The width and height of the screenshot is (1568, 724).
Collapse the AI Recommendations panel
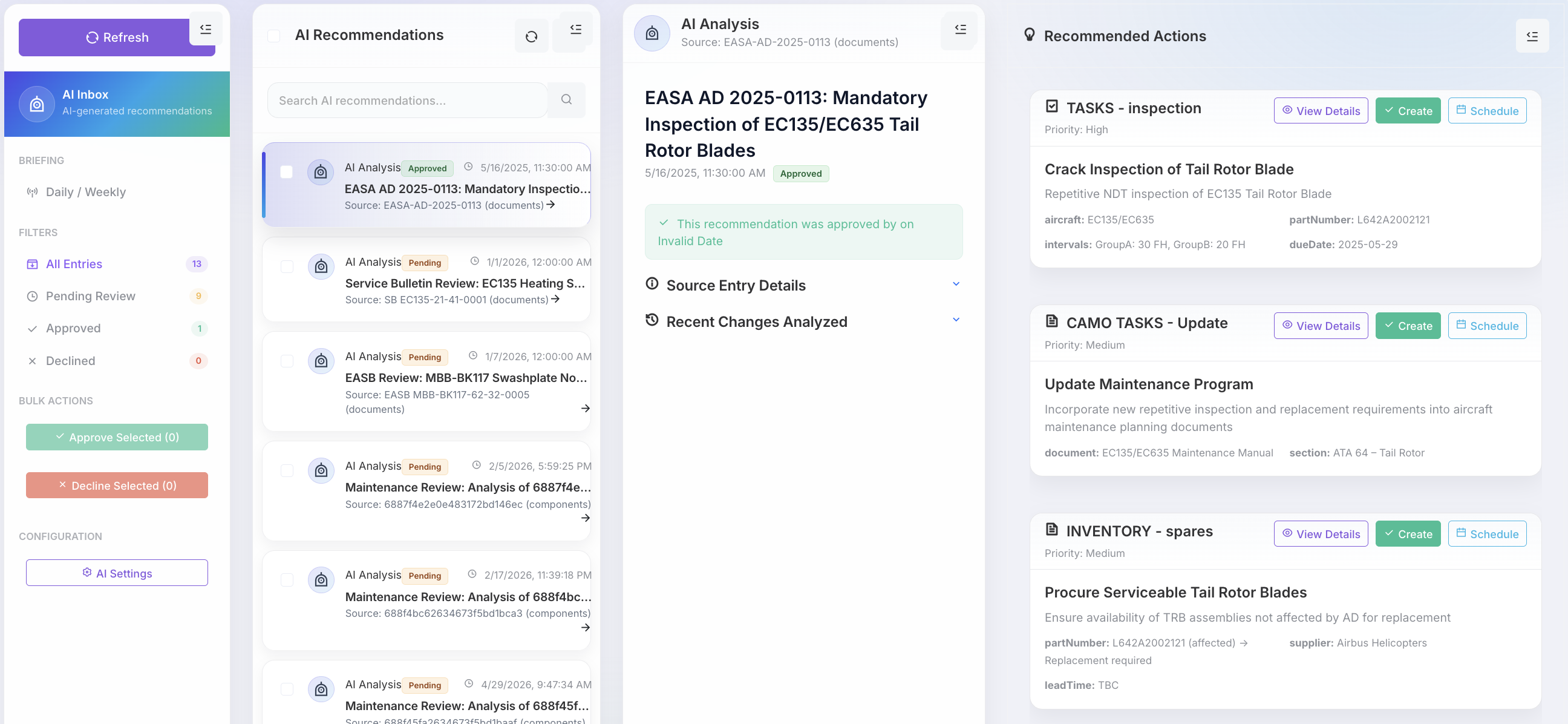575,28
